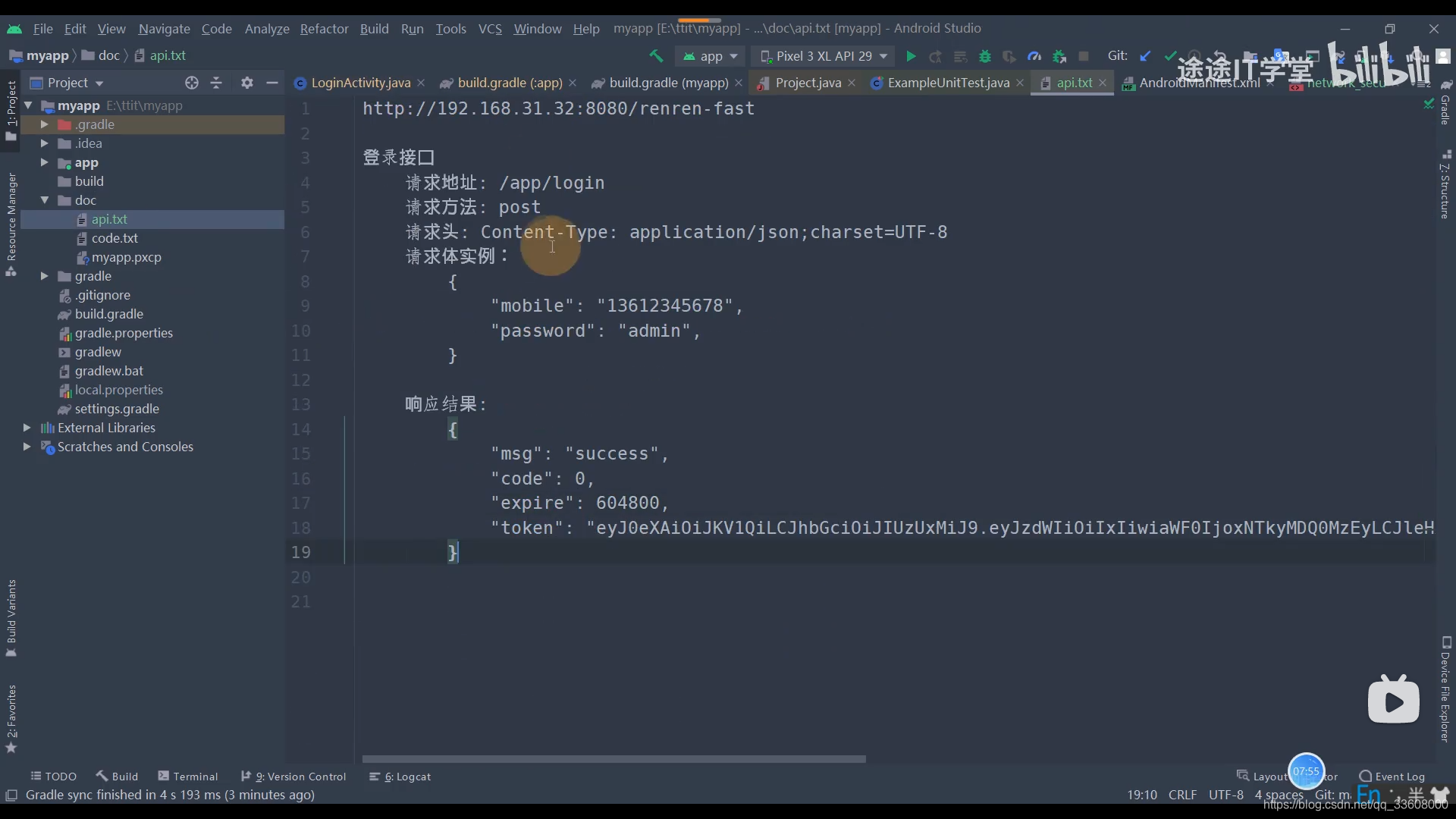Image resolution: width=1456 pixels, height=819 pixels.
Task: Open the Gradle side panel
Action: 1445,102
